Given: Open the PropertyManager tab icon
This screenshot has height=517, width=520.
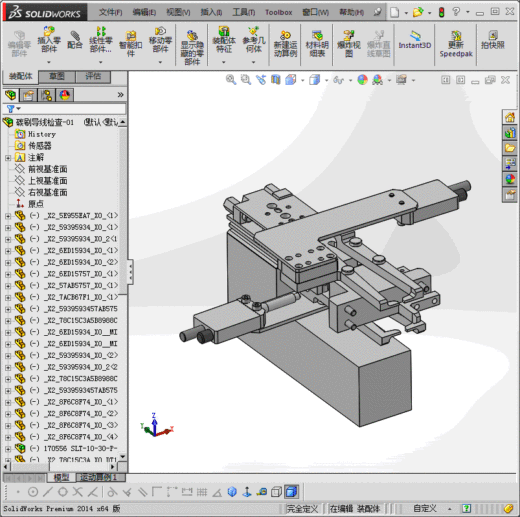Looking at the screenshot, I should (28, 95).
